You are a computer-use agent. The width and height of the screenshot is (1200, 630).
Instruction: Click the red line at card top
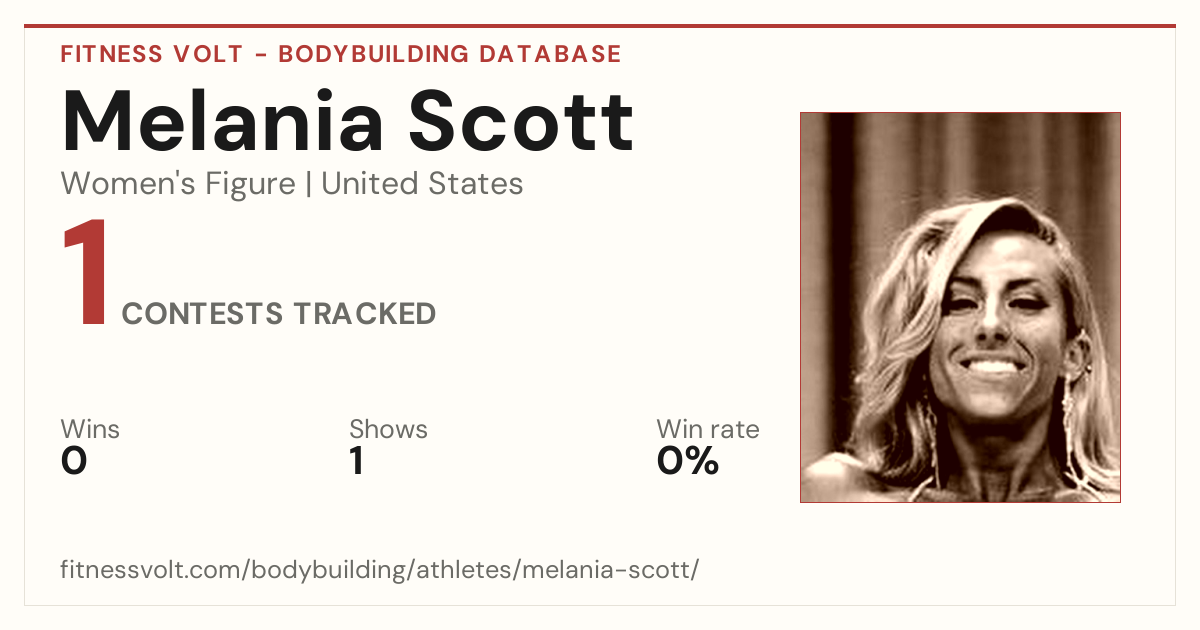tap(600, 26)
